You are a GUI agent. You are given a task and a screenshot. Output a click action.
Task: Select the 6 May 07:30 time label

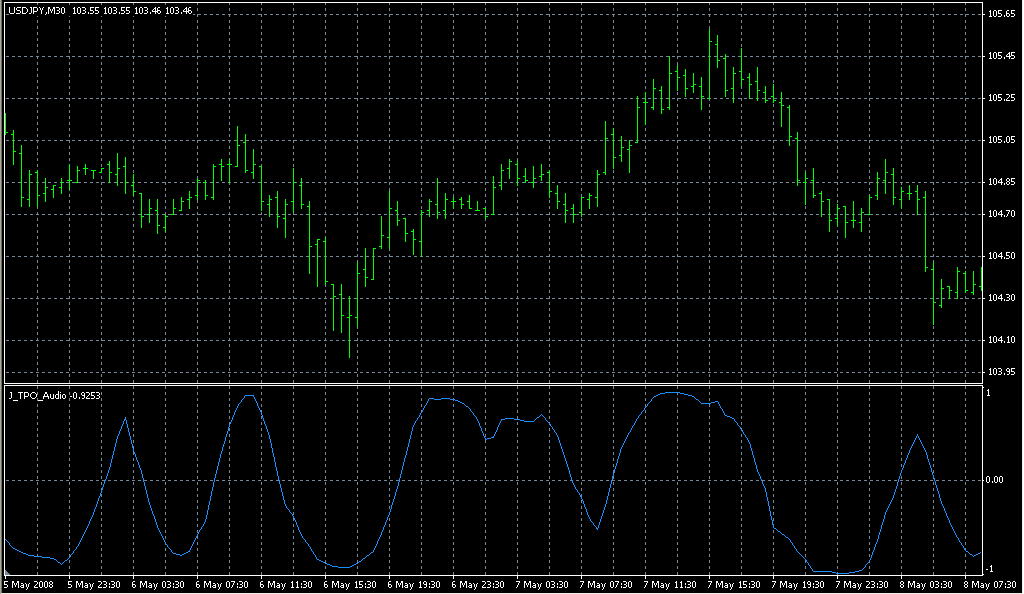tap(222, 585)
